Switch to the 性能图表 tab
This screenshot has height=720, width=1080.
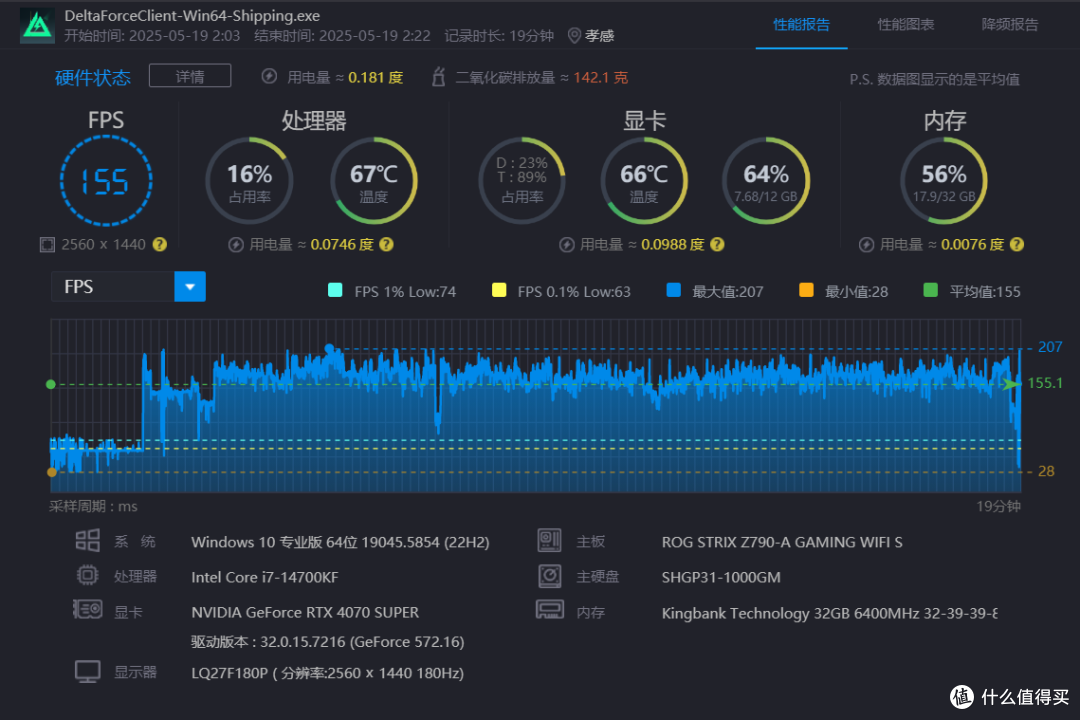tap(905, 25)
